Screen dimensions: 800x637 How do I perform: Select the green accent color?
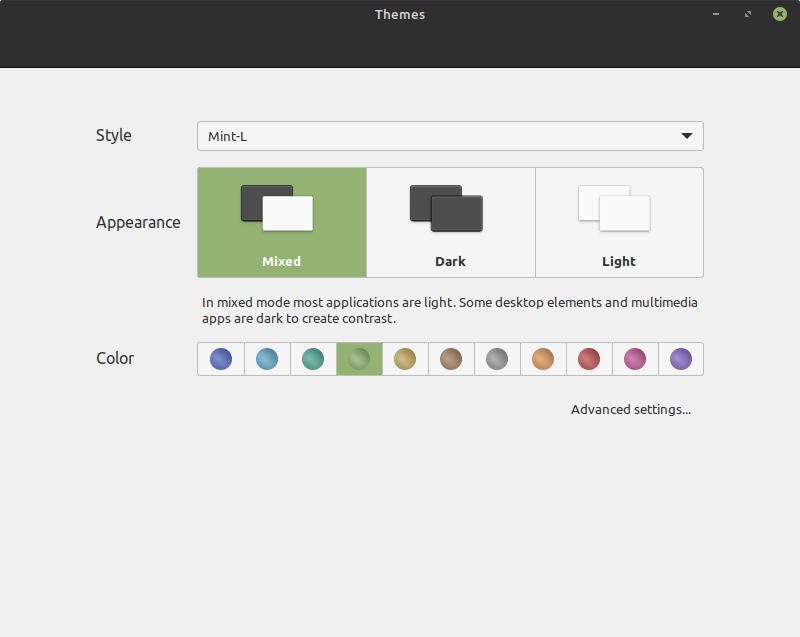pos(359,359)
